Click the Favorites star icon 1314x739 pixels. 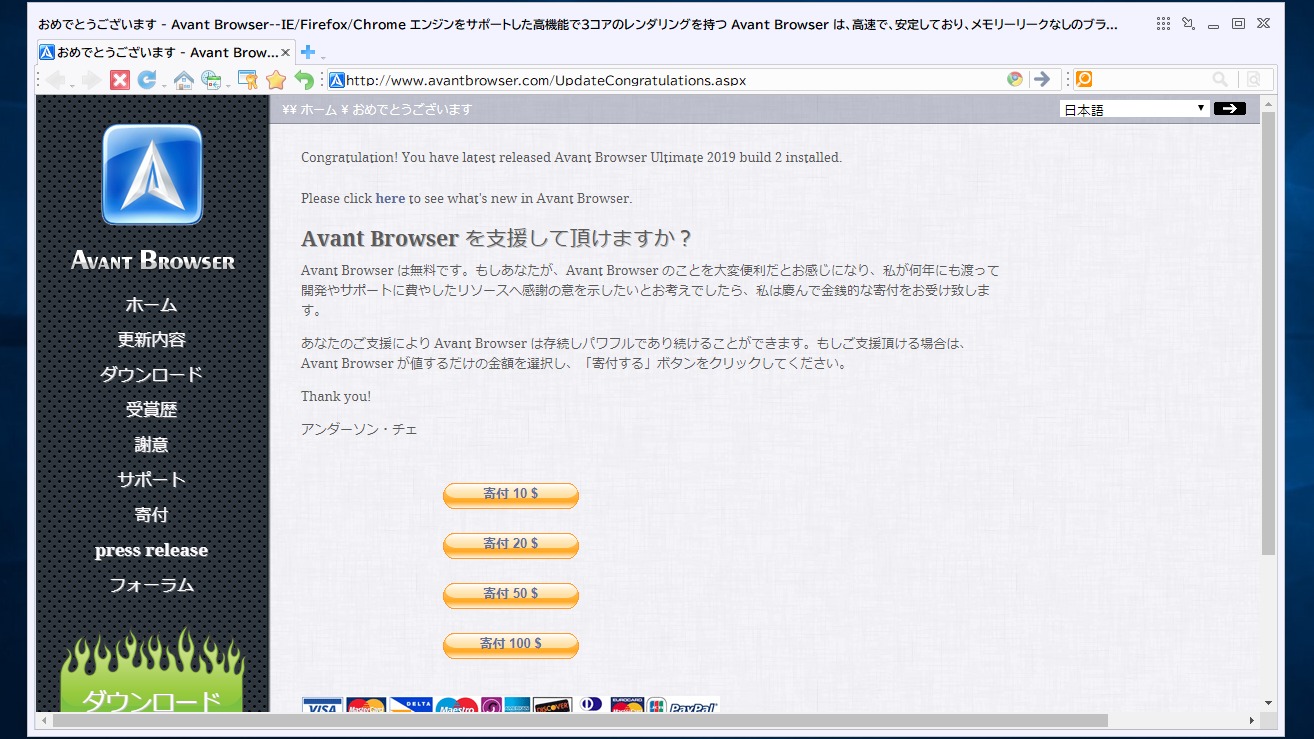276,80
